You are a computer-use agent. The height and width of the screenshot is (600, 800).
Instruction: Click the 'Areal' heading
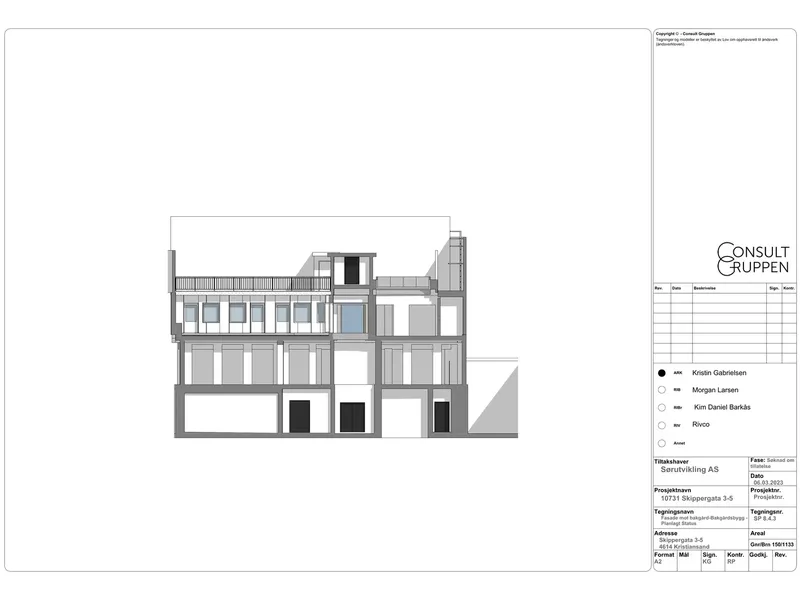pyautogui.click(x=758, y=533)
